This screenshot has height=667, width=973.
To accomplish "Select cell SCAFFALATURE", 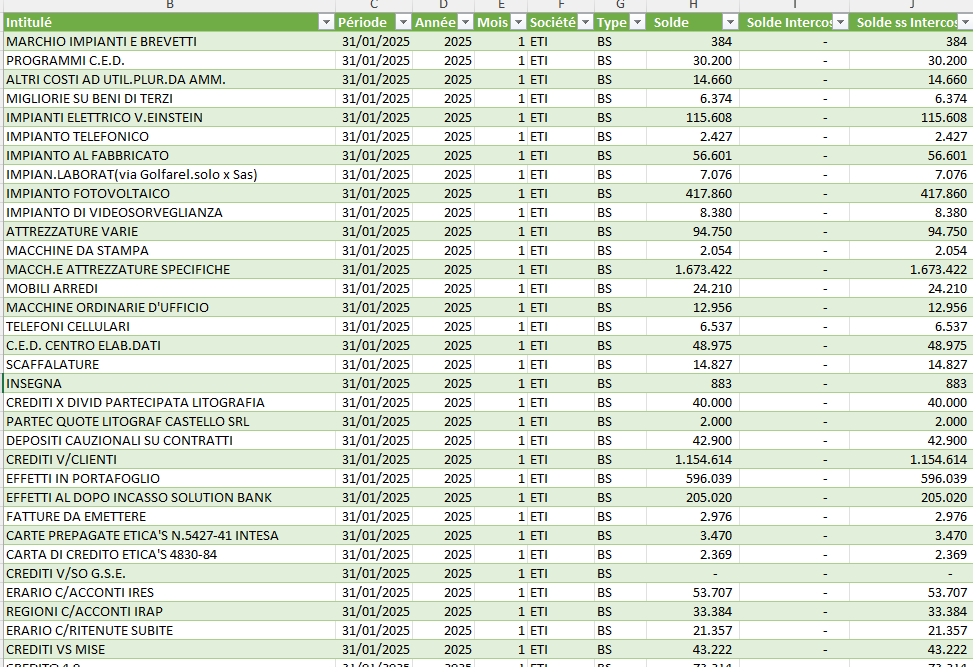I will click(169, 365).
